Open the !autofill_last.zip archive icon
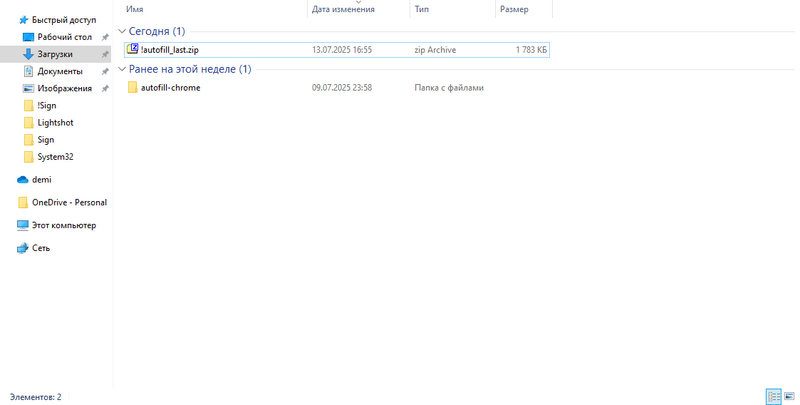This screenshot has width=800, height=405. [132, 49]
